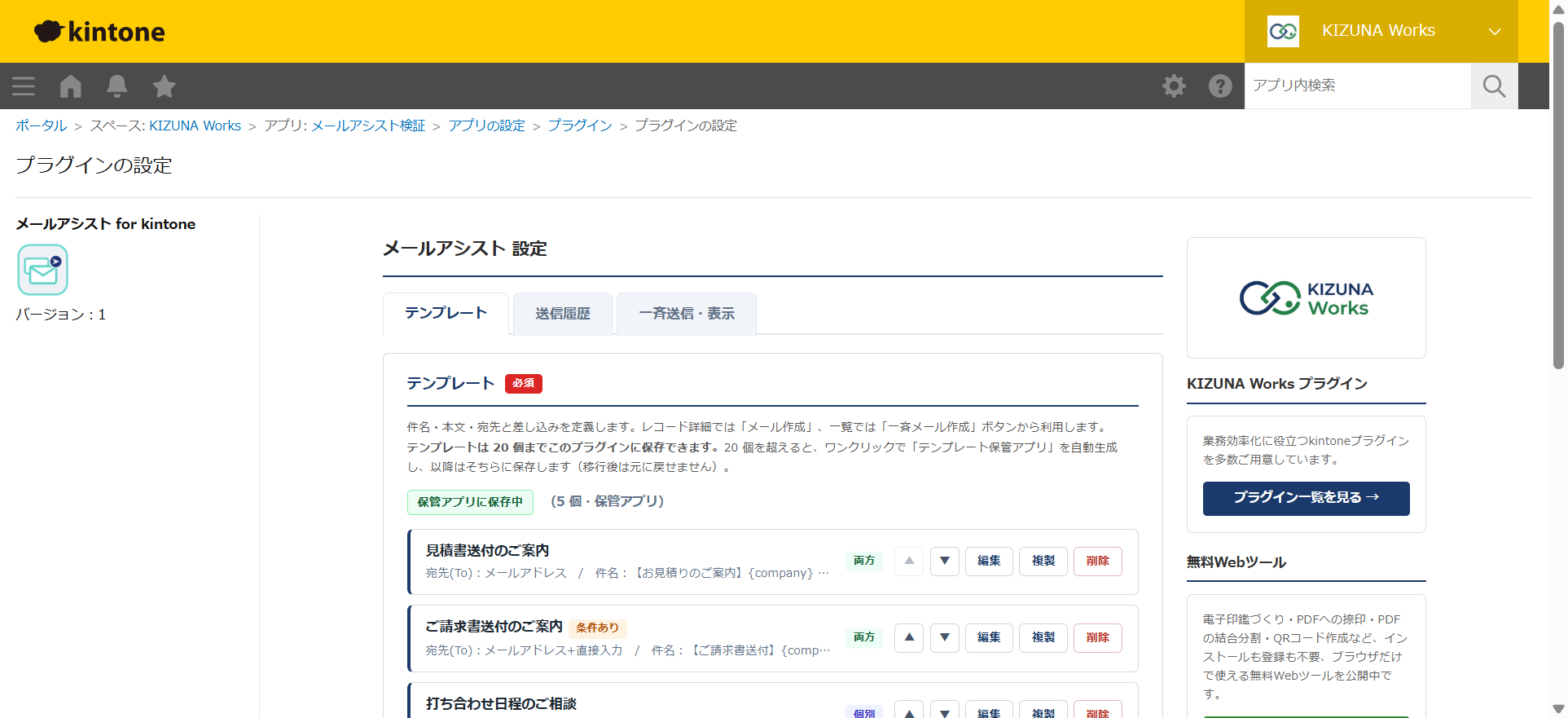The image size is (1568, 718).
Task: Focus the アプリ内検索 search field
Action: [x=1358, y=86]
